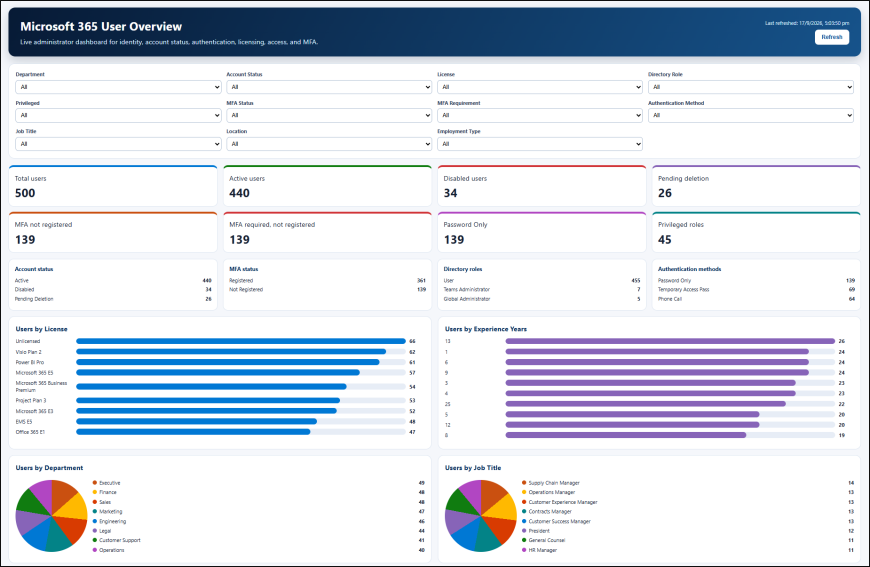The width and height of the screenshot is (870, 567).
Task: Click the Marketing department legend entry
Action: tap(259, 512)
